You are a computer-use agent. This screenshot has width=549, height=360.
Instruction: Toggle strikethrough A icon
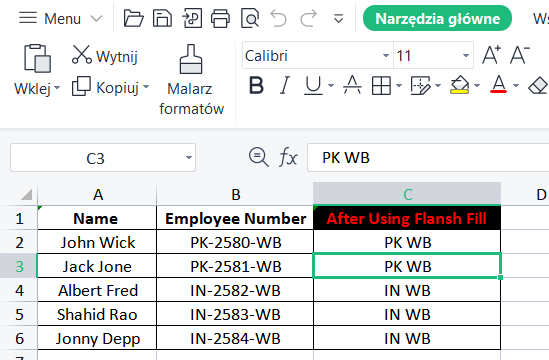[x=352, y=85]
